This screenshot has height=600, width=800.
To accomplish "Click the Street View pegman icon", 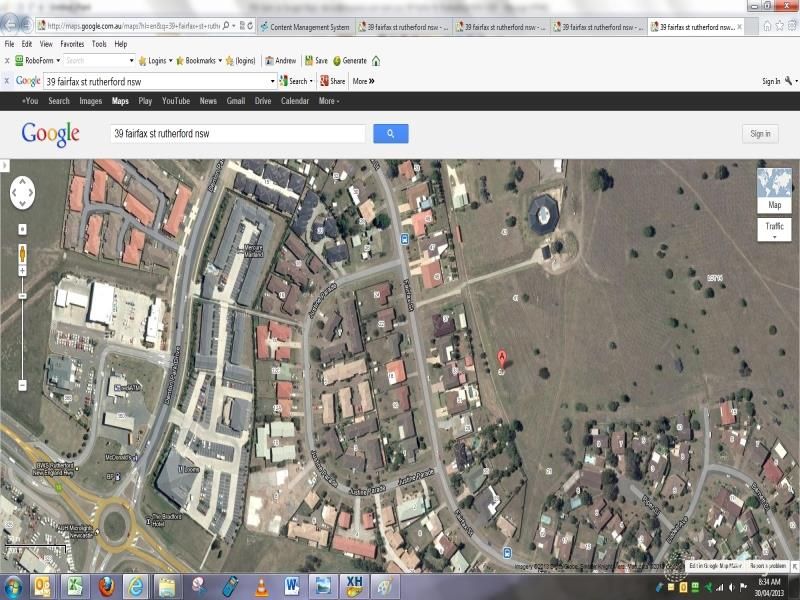I will 22,254.
